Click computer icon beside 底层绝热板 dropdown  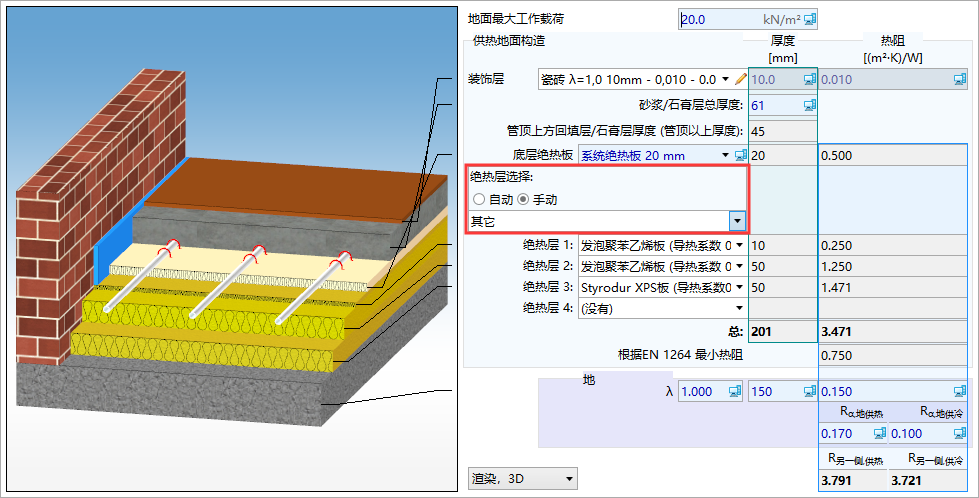(x=741, y=155)
